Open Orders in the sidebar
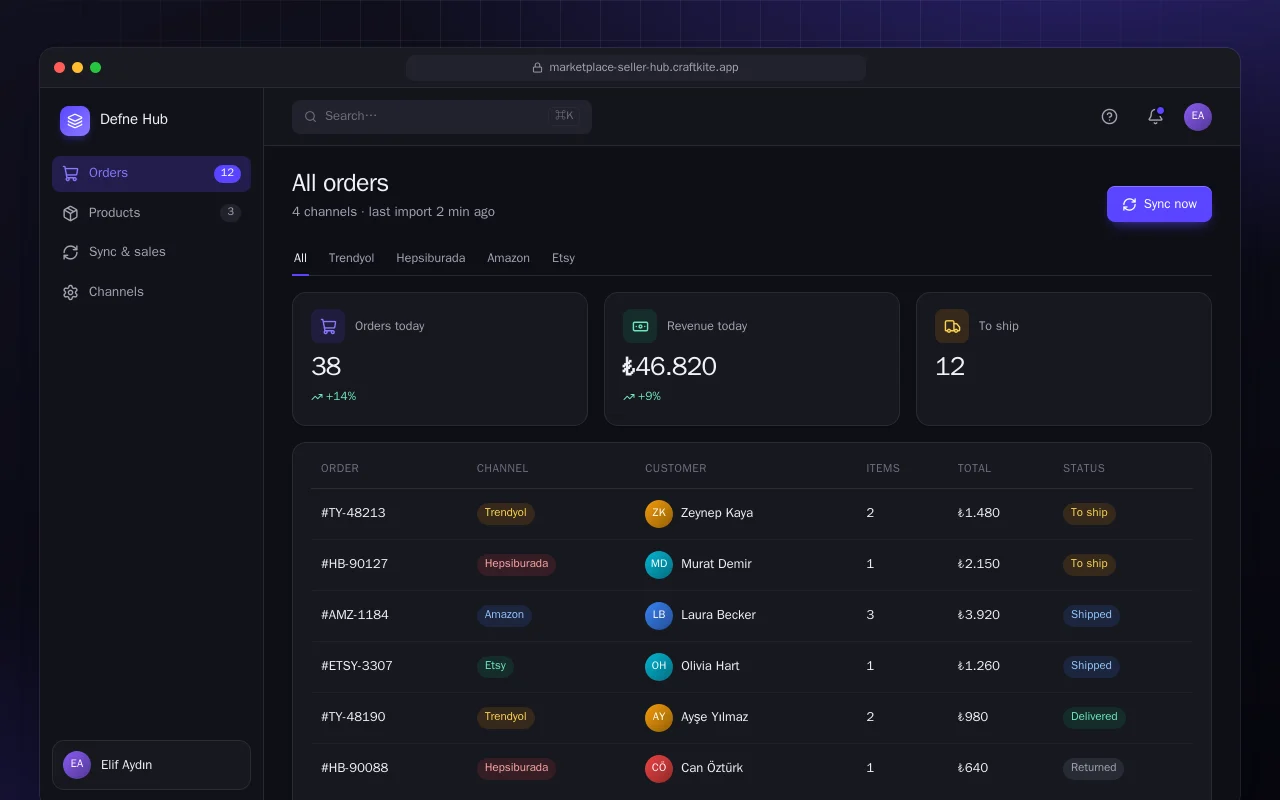 click(x=151, y=173)
